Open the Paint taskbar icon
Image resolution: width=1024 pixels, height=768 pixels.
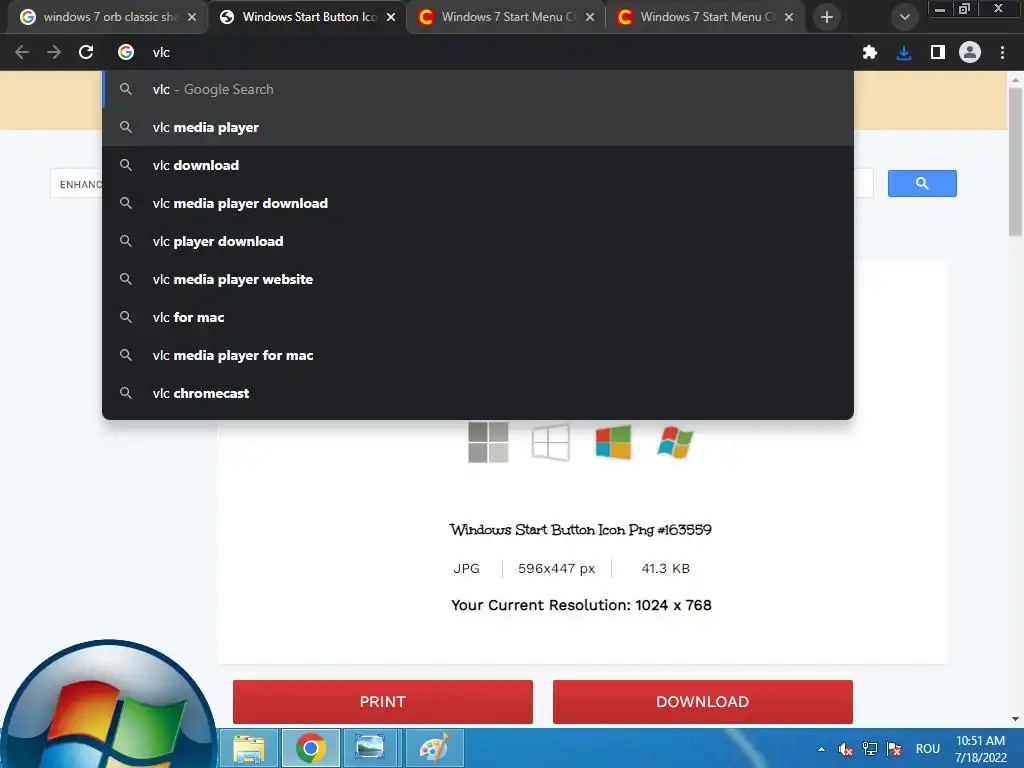pos(434,748)
